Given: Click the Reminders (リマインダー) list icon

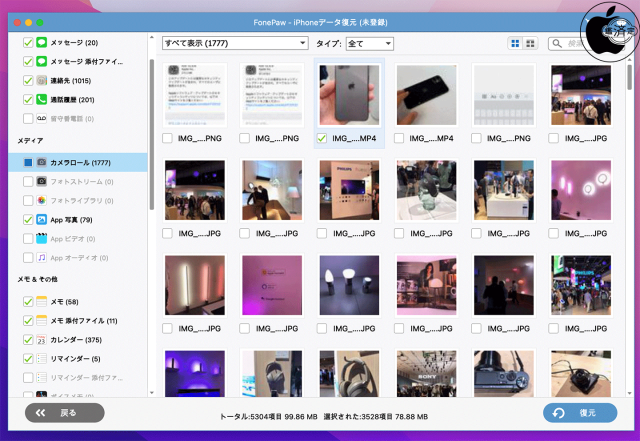Looking at the screenshot, I should pos(41,359).
